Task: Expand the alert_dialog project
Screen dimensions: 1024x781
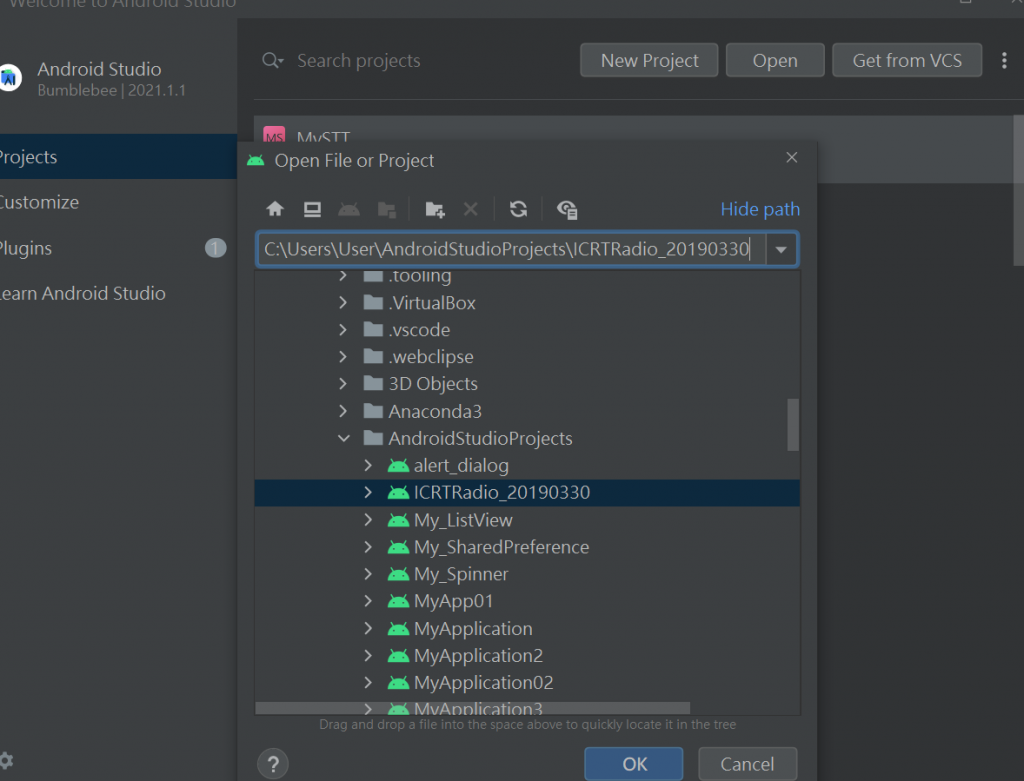Action: point(368,465)
